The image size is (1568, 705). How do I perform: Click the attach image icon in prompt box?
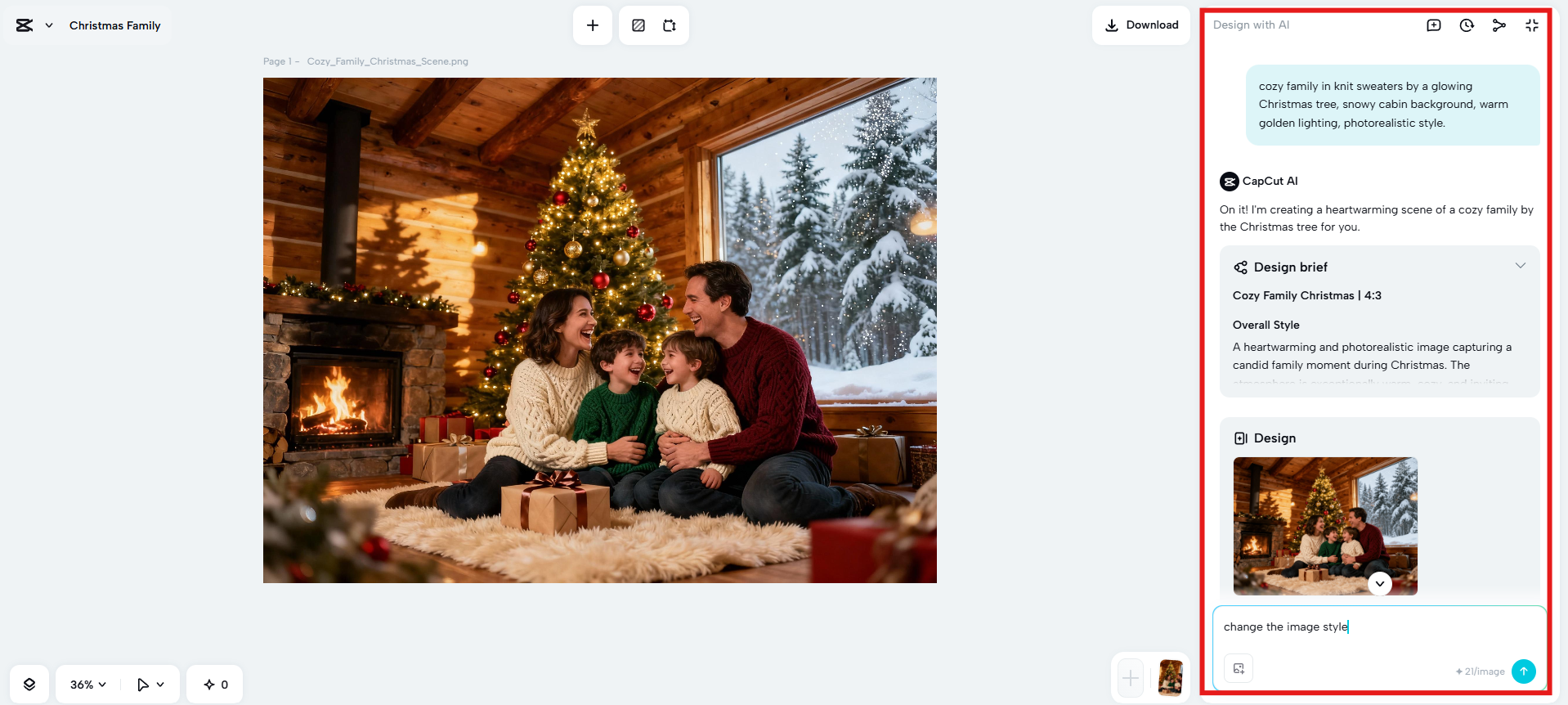click(x=1239, y=669)
